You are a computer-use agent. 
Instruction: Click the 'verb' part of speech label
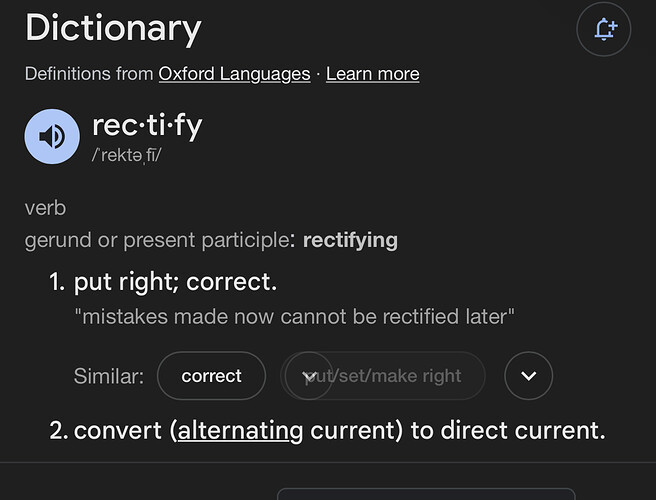point(45,208)
